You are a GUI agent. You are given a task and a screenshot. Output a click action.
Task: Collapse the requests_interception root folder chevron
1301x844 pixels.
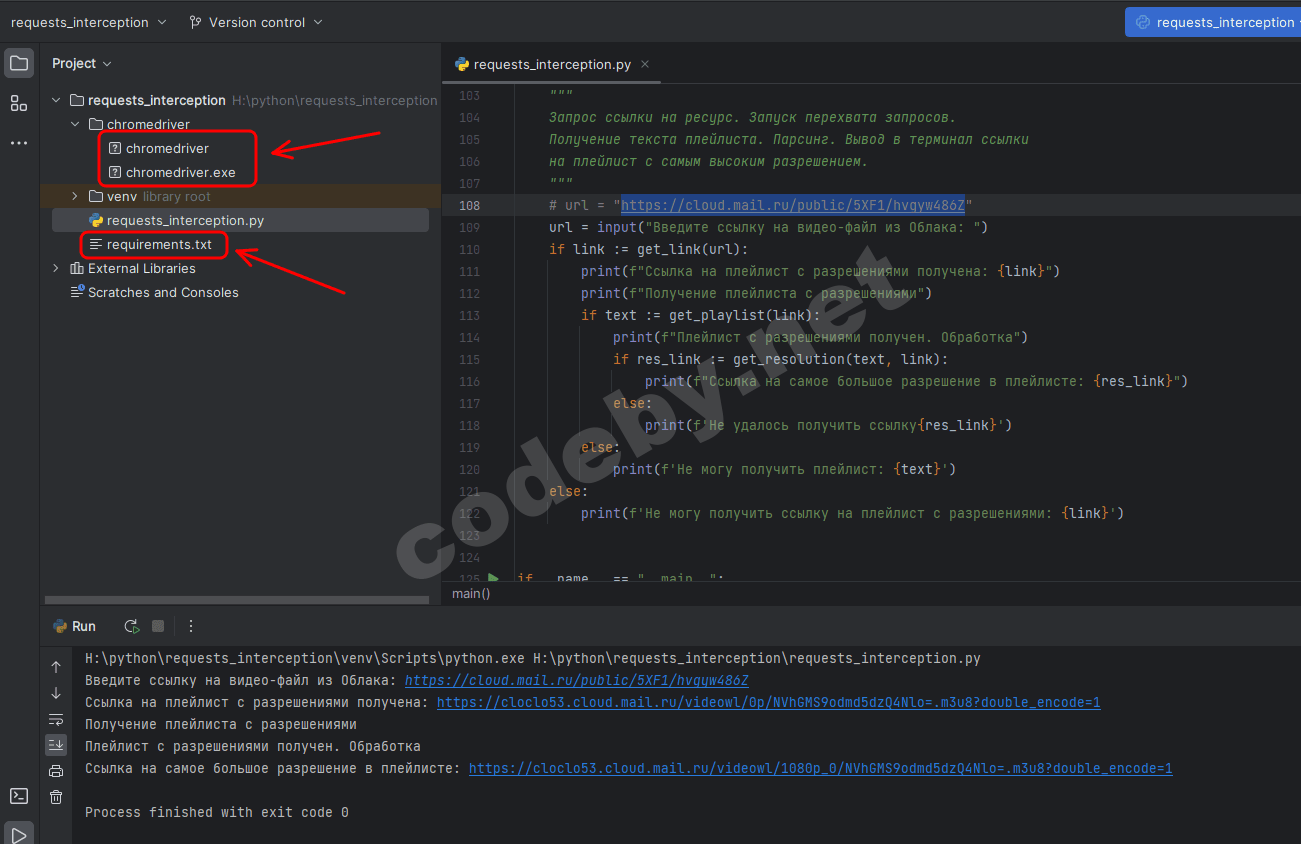[x=56, y=100]
